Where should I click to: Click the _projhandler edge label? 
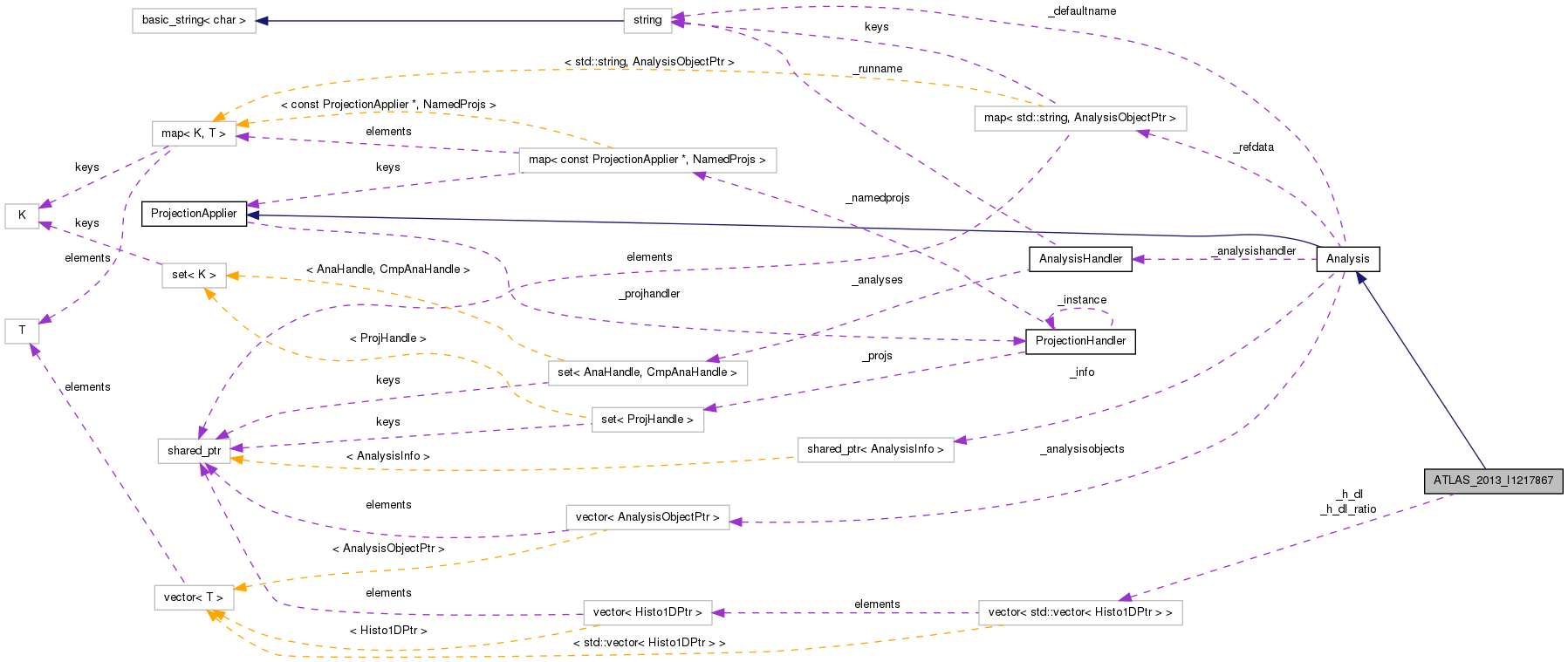coord(649,294)
